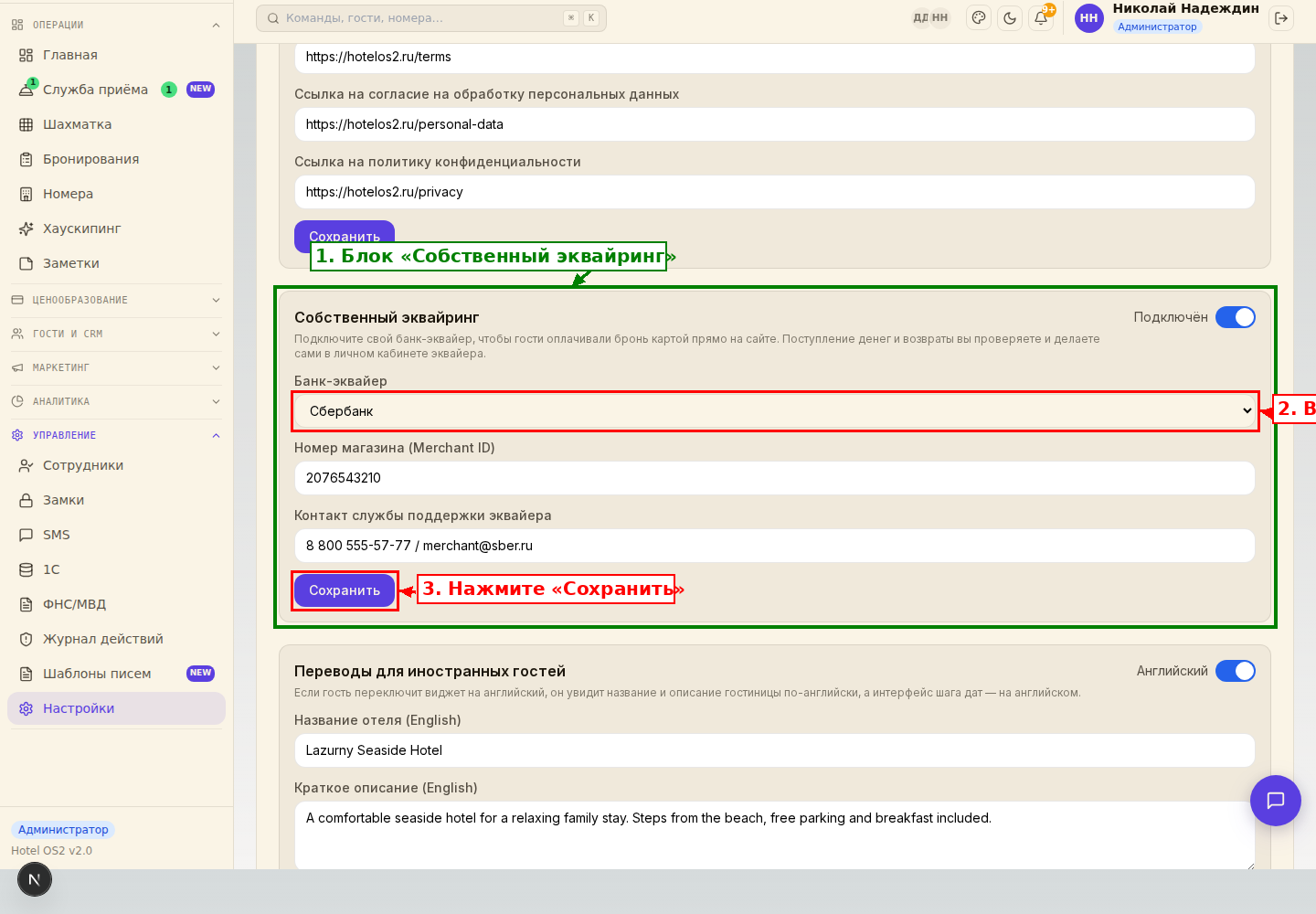Image resolution: width=1316 pixels, height=914 pixels.
Task: Click the Главная grid icon
Action: [x=27, y=55]
